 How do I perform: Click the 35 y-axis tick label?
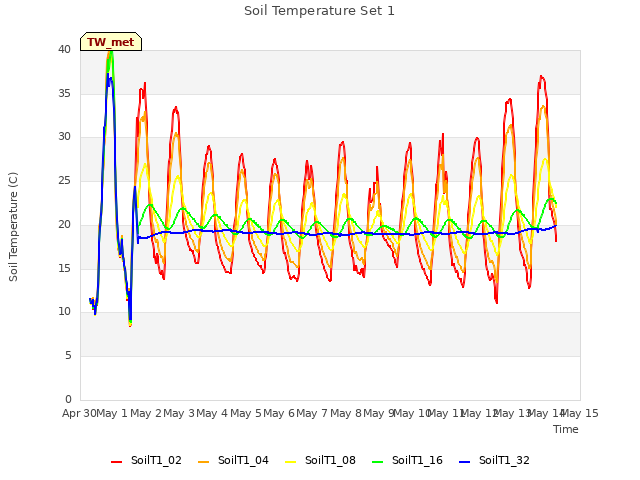(x=64, y=93)
